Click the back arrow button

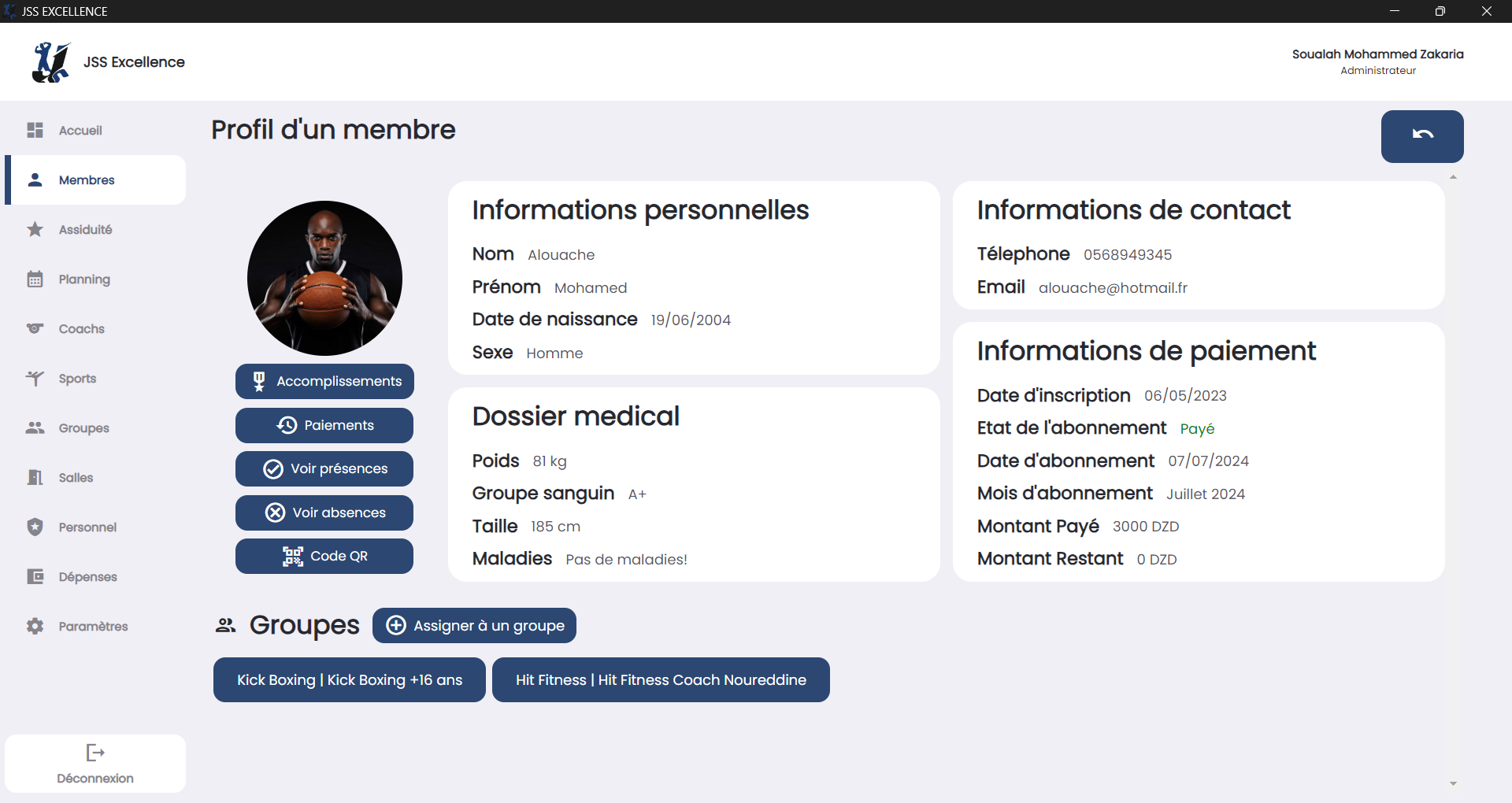pos(1421,136)
